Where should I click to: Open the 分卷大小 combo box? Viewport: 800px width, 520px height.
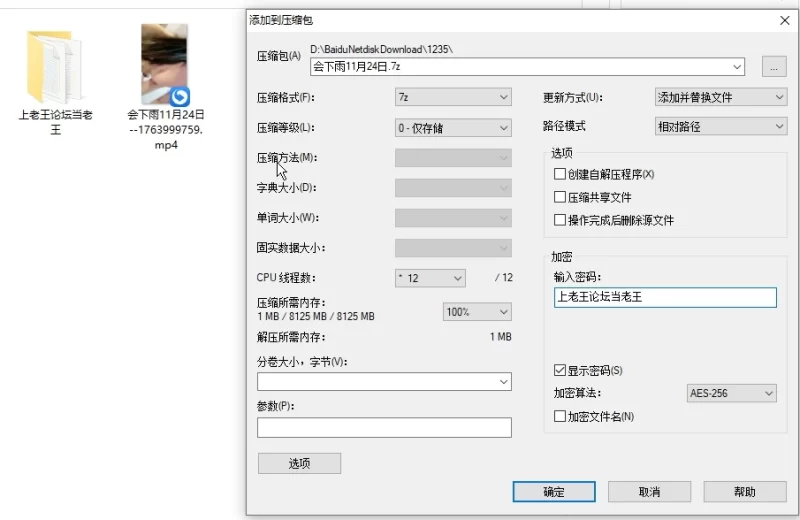coord(384,382)
